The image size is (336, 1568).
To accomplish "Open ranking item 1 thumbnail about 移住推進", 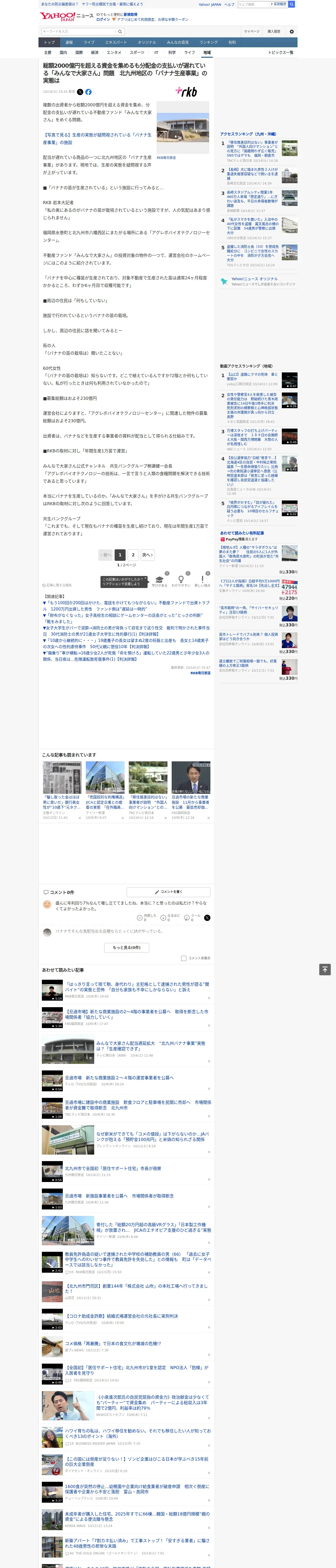I will [290, 148].
